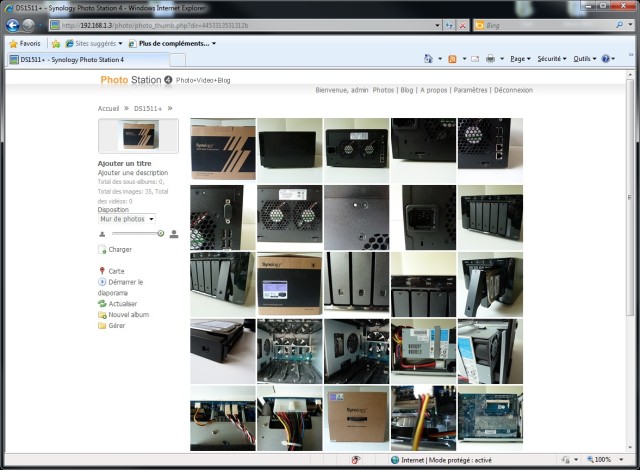The height and width of the screenshot is (470, 640).
Task: Click the Nouvel album text link
Action: [x=129, y=315]
